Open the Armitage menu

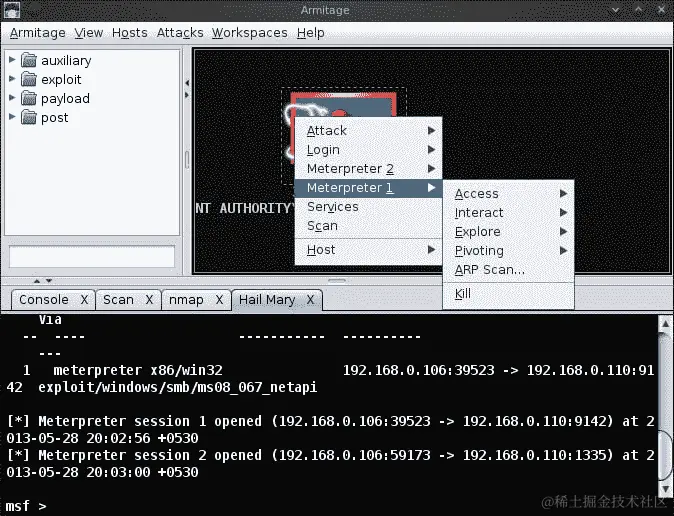pos(37,33)
